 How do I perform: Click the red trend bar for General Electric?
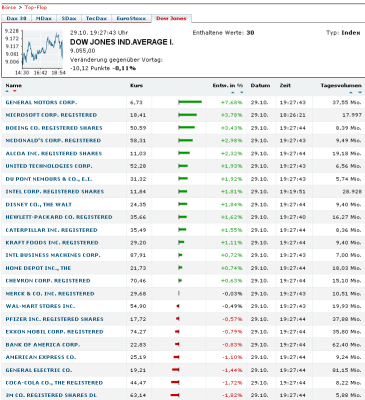(176, 370)
